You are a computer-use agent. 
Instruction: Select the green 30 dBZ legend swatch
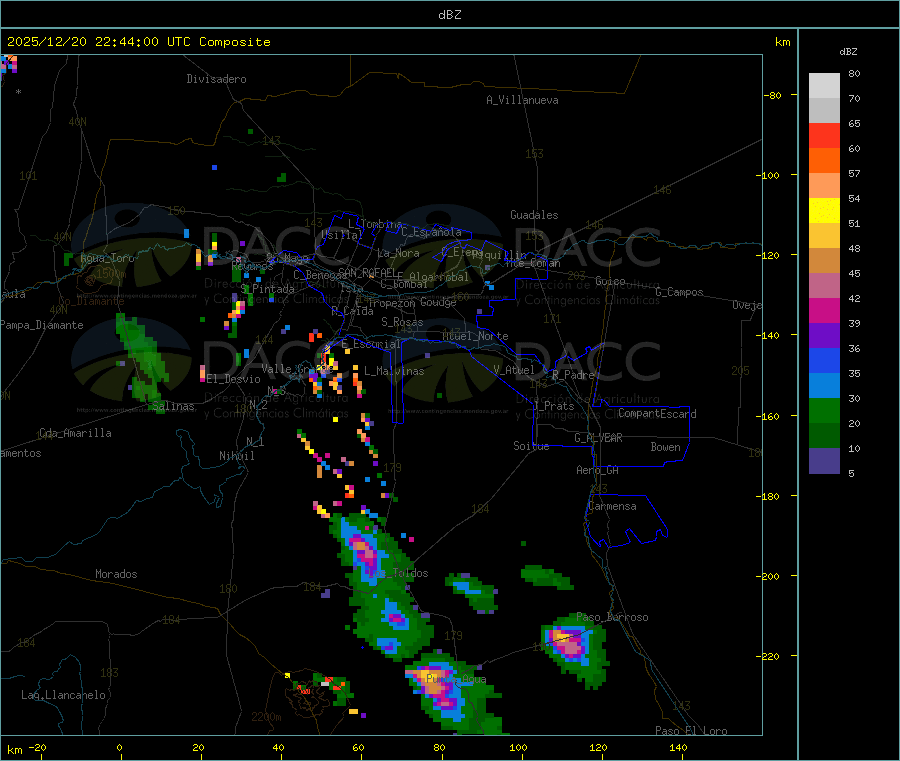tap(824, 411)
